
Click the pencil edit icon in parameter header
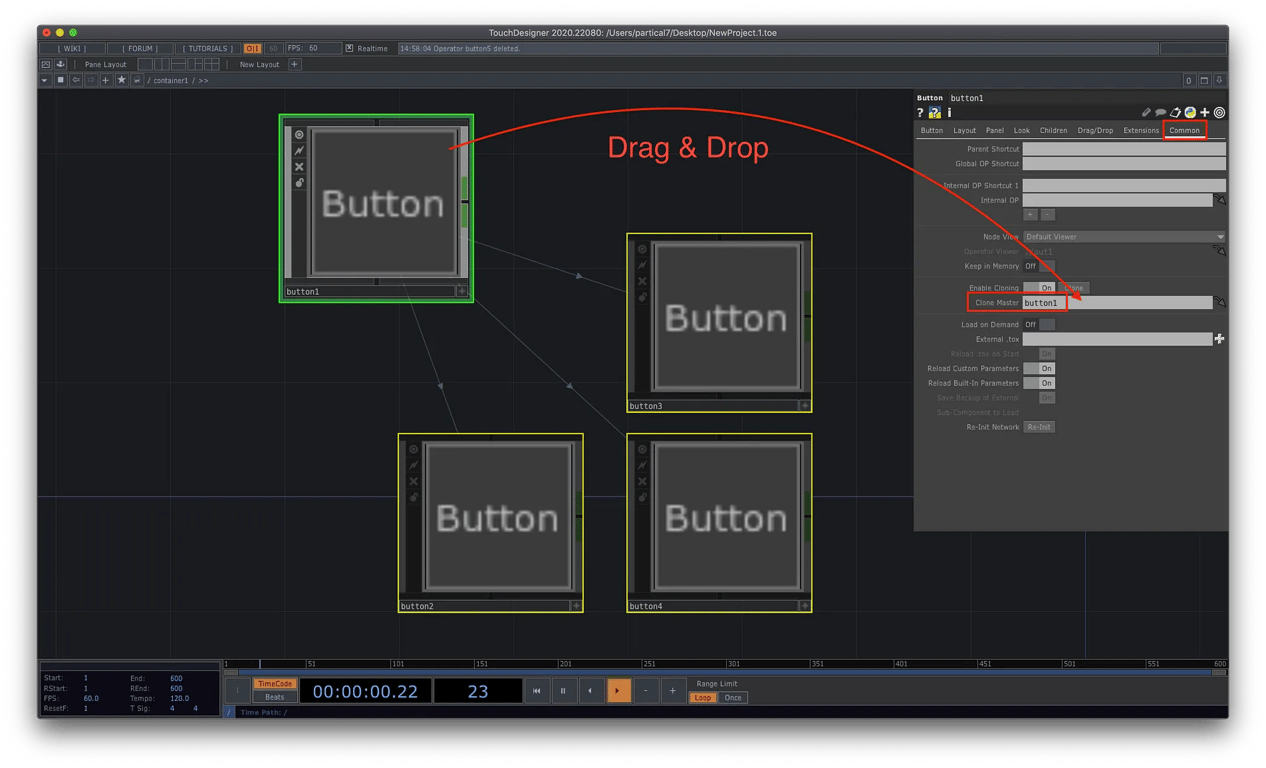point(1146,113)
